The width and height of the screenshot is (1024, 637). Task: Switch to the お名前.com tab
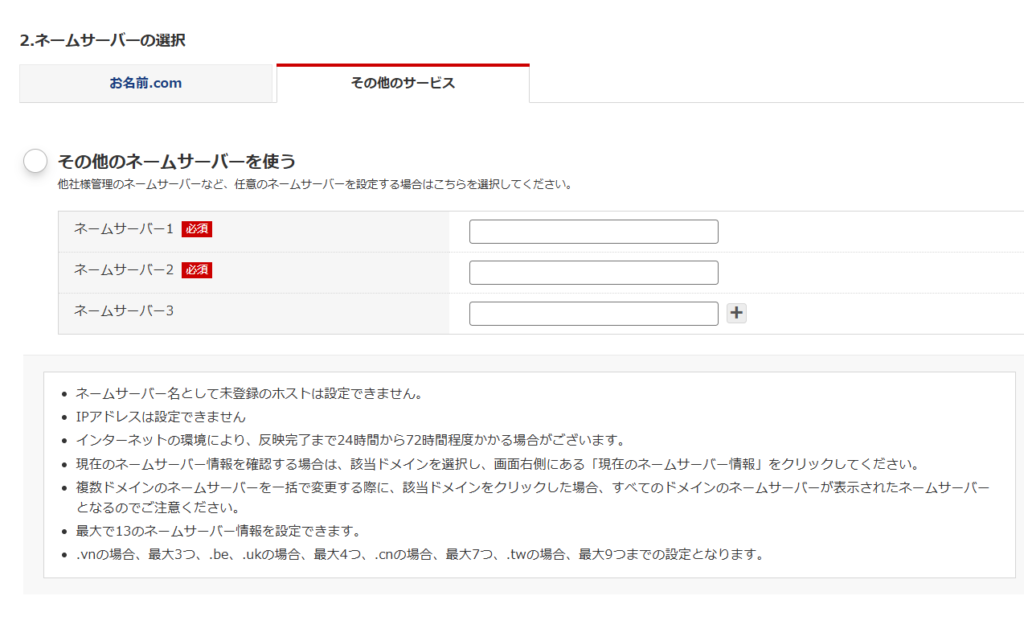[146, 83]
